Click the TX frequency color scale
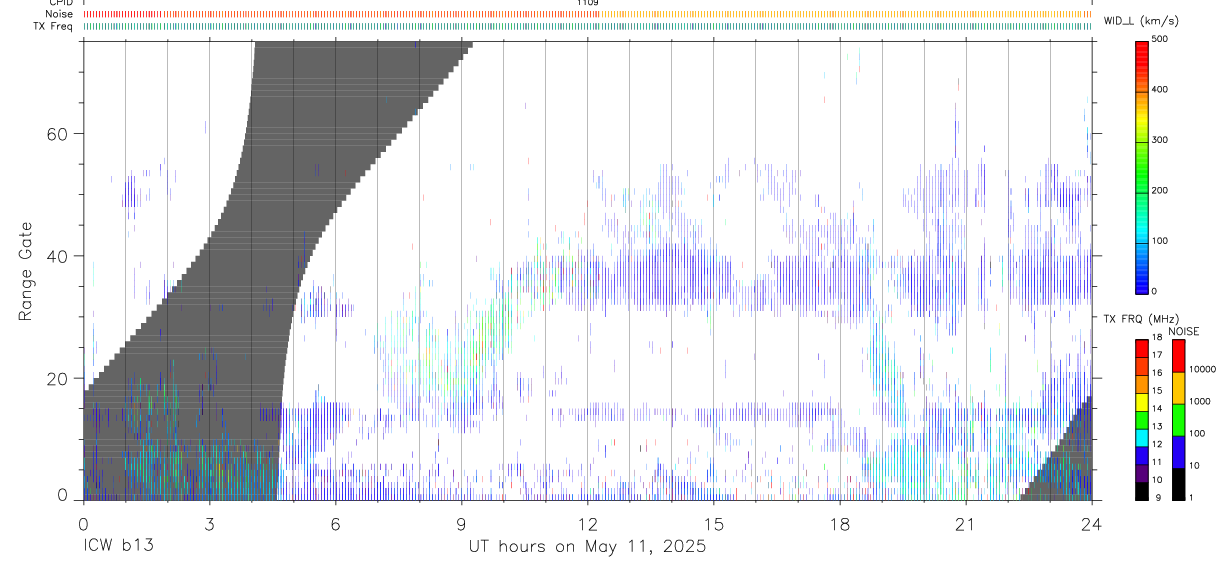The width and height of the screenshot is (1228, 567). [x=1141, y=419]
